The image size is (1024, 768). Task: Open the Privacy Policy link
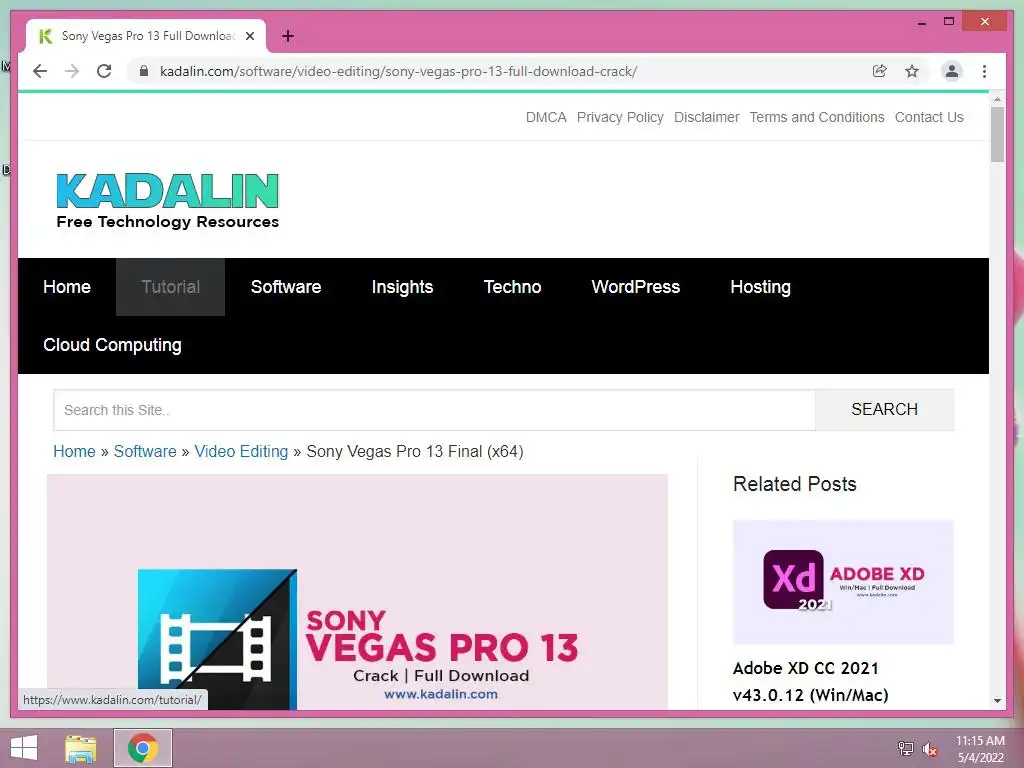pyautogui.click(x=620, y=118)
